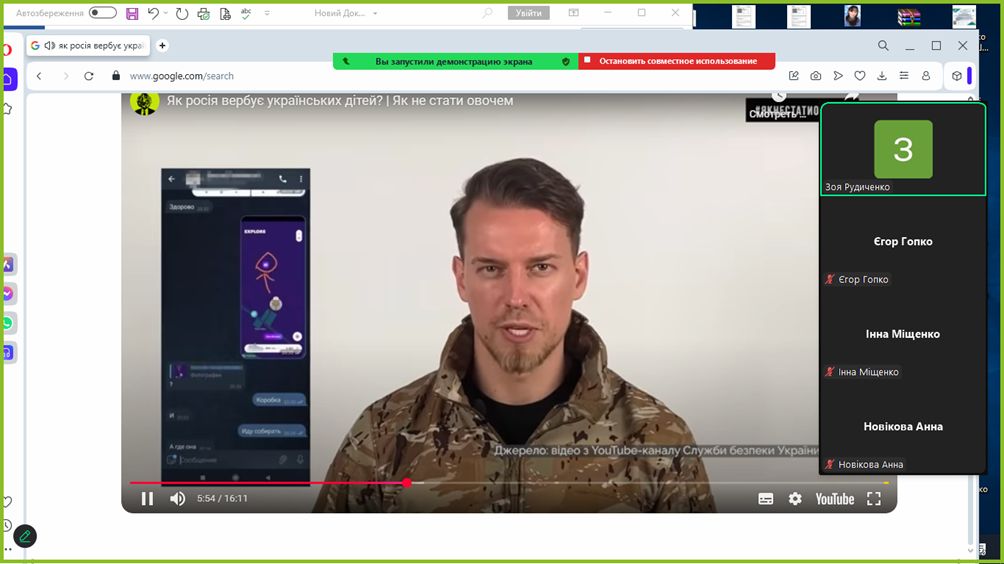Open the quick access toolbar customize dropdown
The image size is (1004, 564).
(x=267, y=14)
